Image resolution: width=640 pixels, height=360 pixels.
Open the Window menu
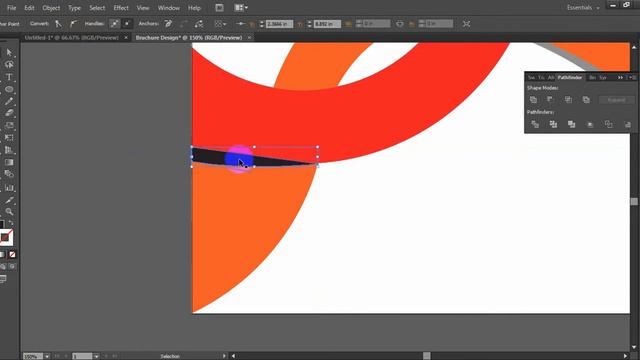(169, 8)
